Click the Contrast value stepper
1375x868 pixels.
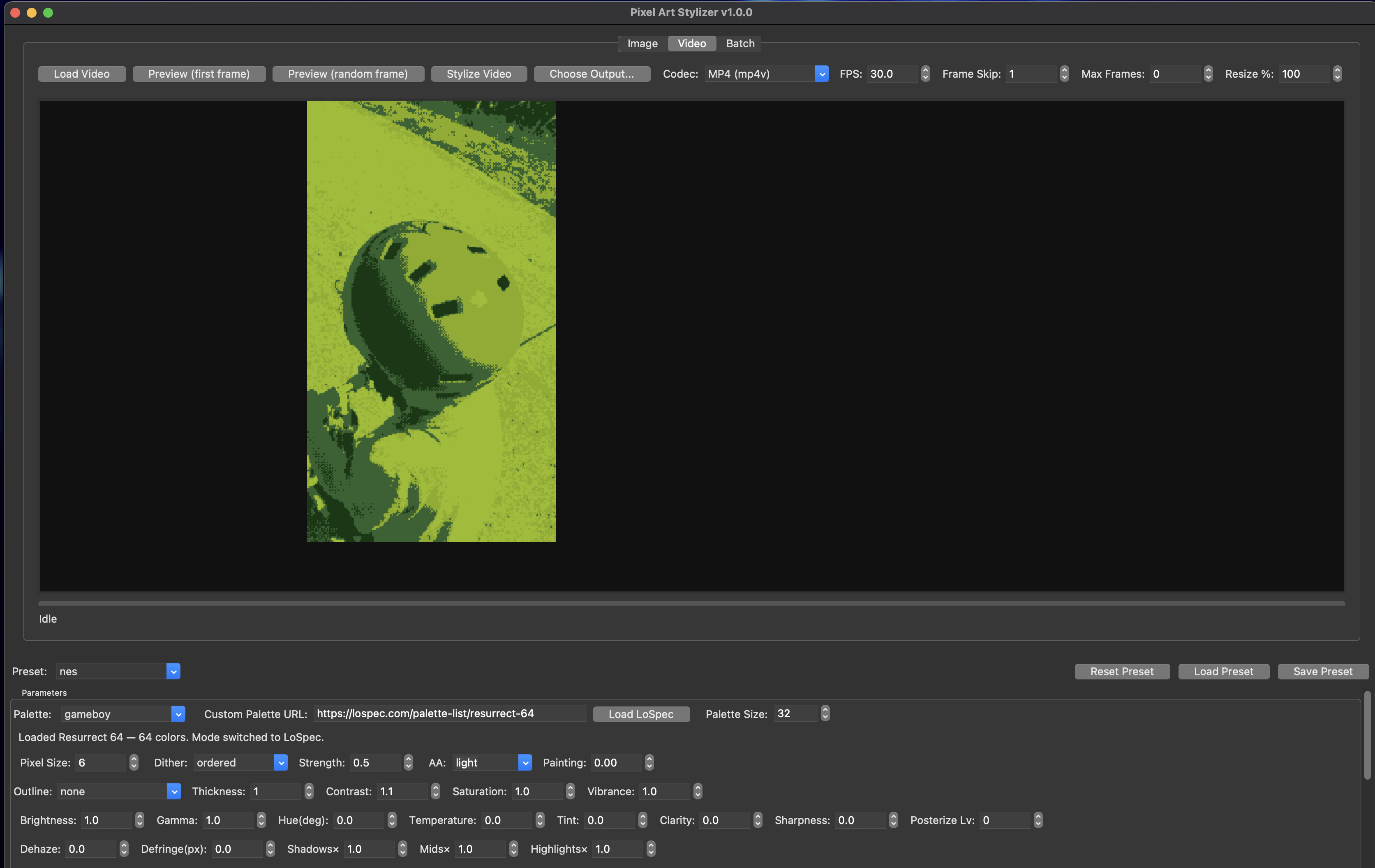(436, 791)
